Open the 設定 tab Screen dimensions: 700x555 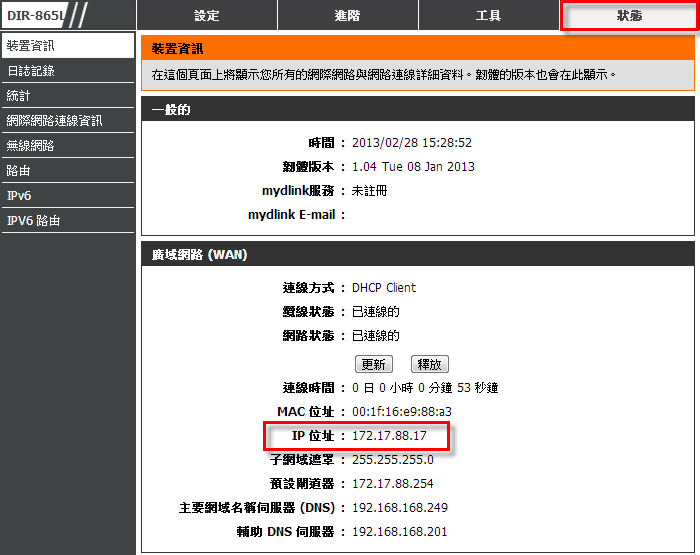point(207,16)
